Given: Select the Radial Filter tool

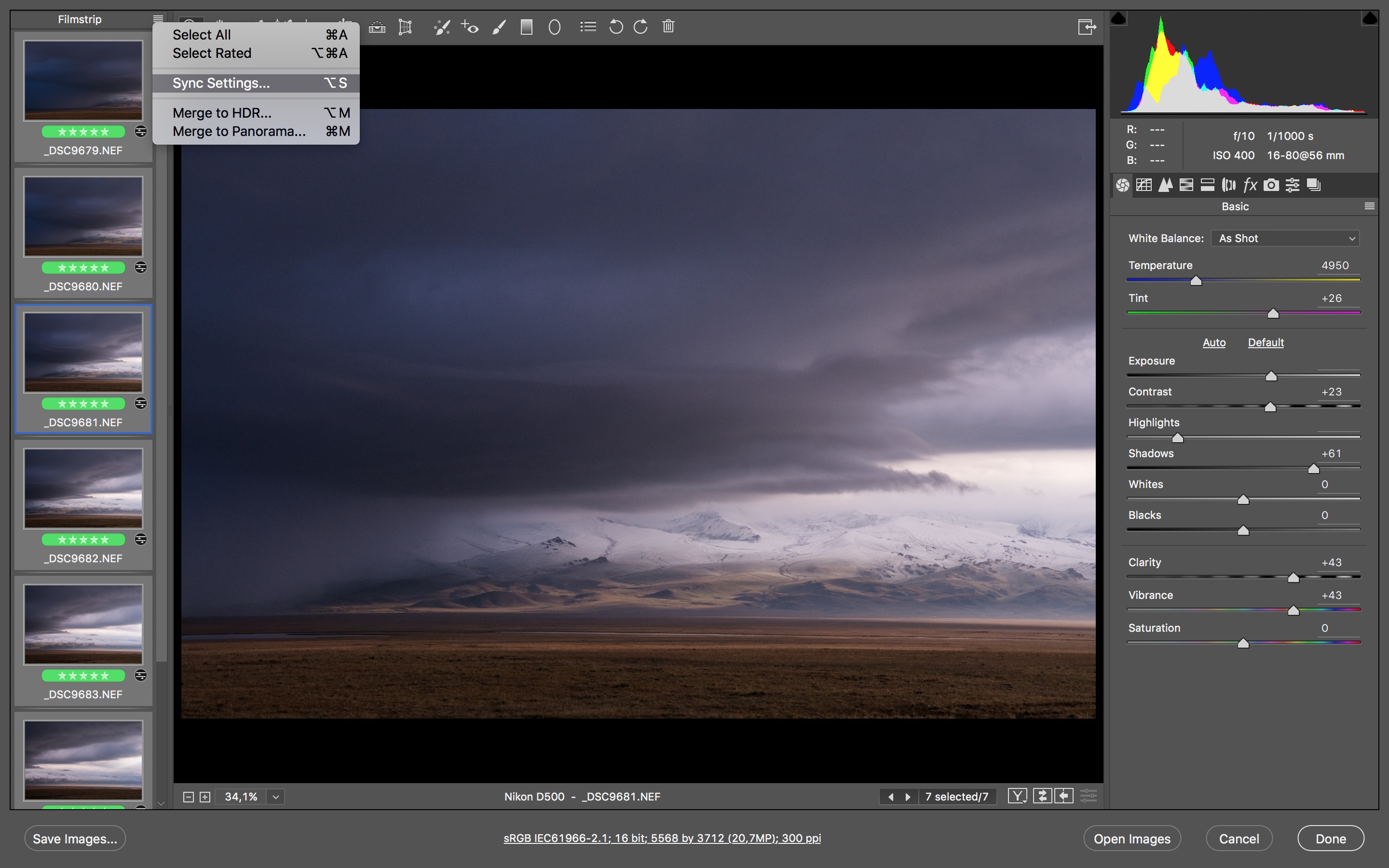Looking at the screenshot, I should [555, 27].
